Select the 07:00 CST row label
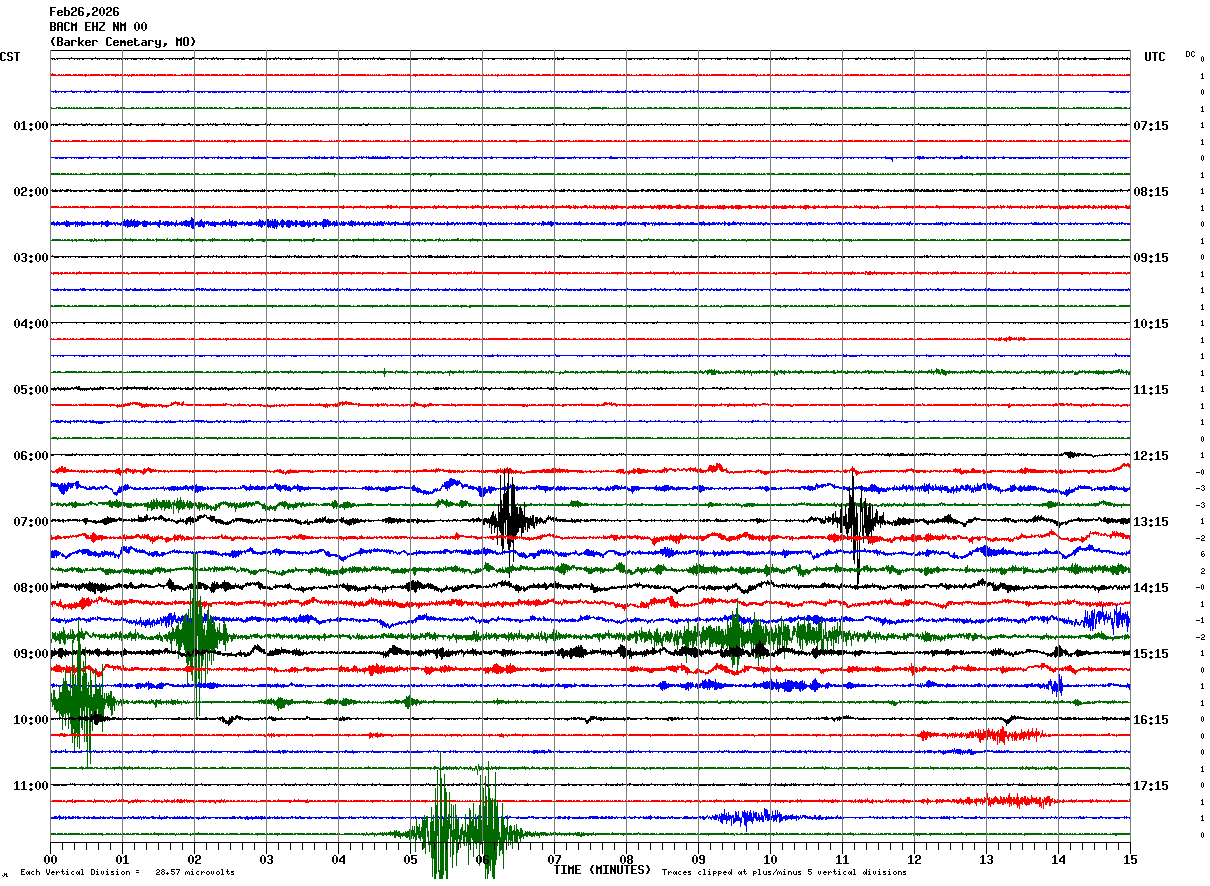 pyautogui.click(x=31, y=522)
